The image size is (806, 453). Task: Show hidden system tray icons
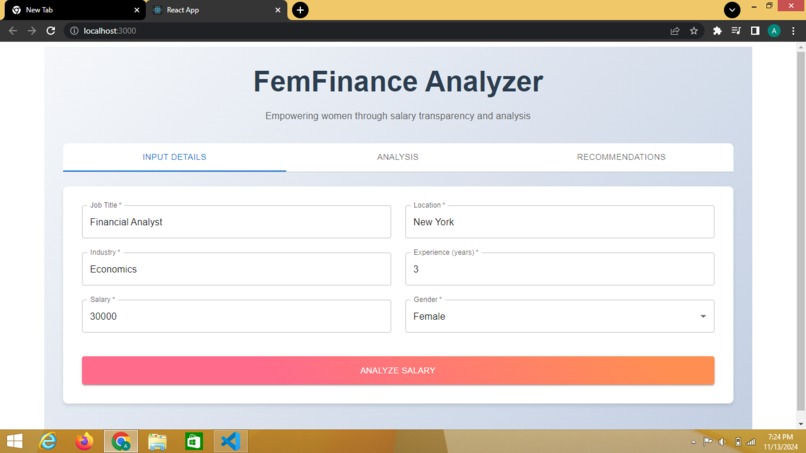pos(693,442)
